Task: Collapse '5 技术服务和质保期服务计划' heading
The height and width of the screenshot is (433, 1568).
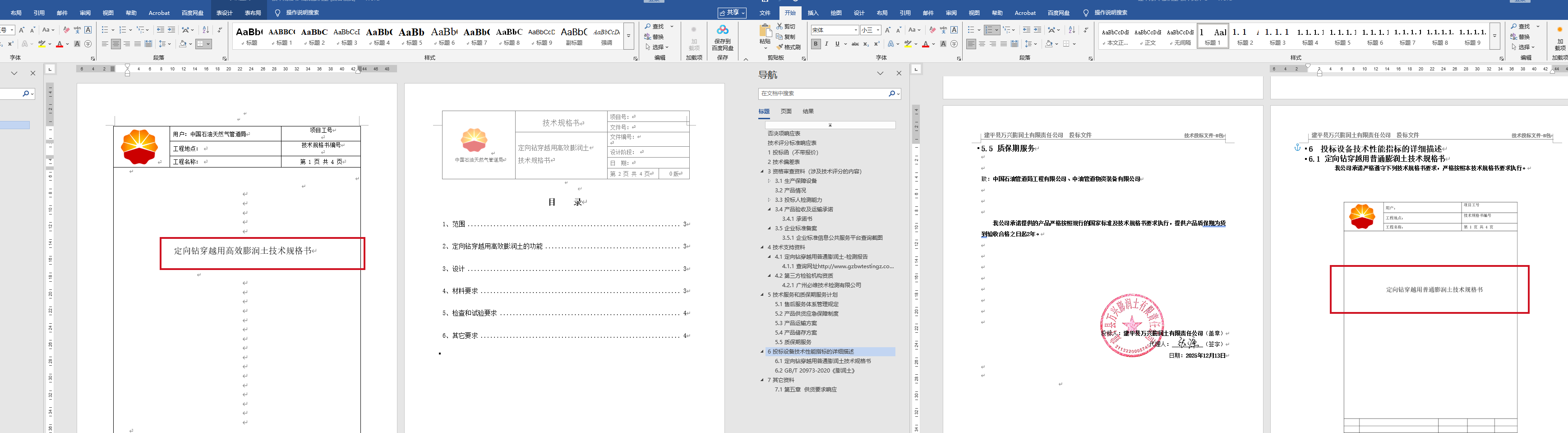Action: click(762, 295)
